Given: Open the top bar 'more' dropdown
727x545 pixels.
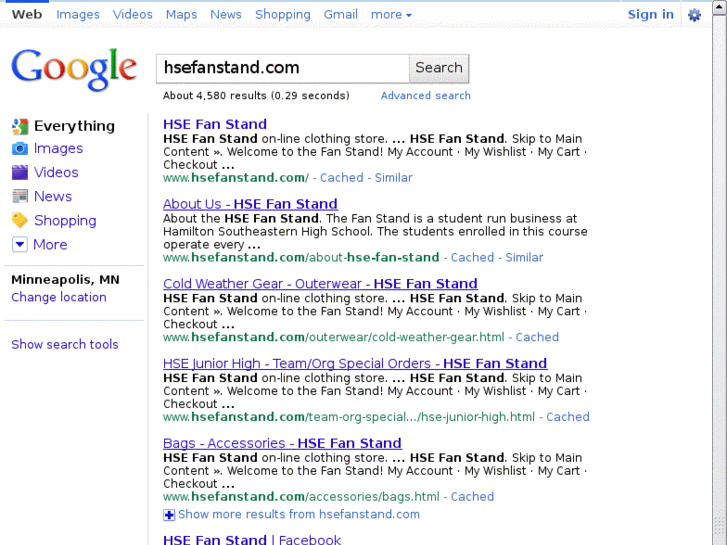Looking at the screenshot, I should click(391, 15).
